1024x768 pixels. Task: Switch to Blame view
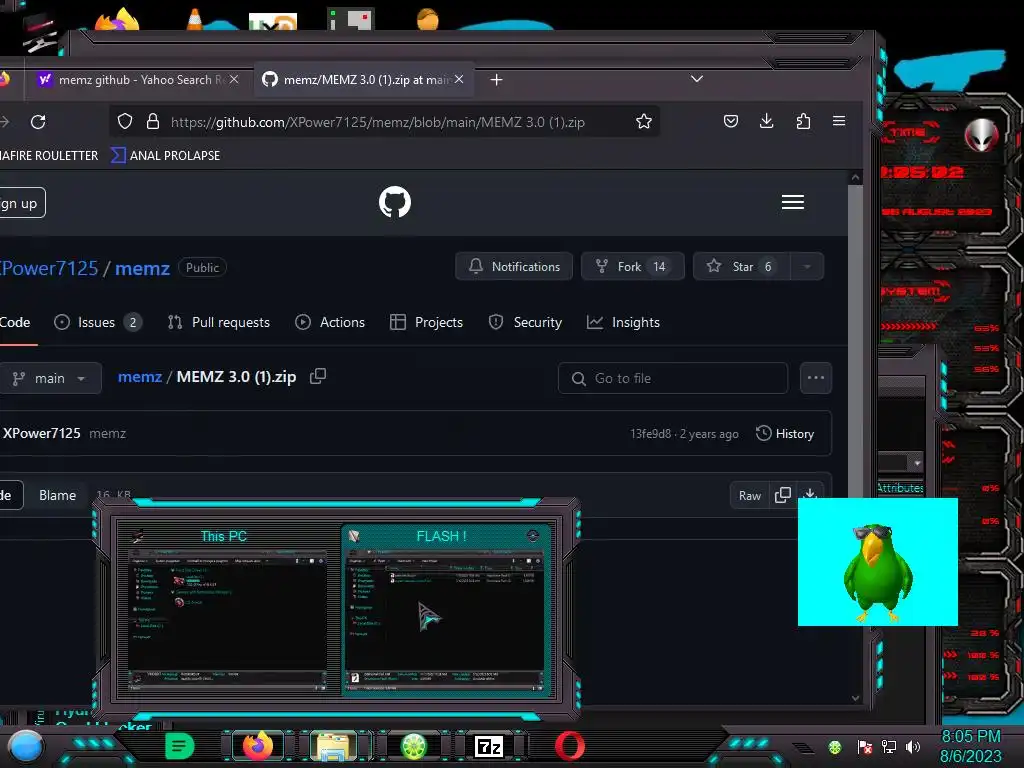[x=57, y=496]
